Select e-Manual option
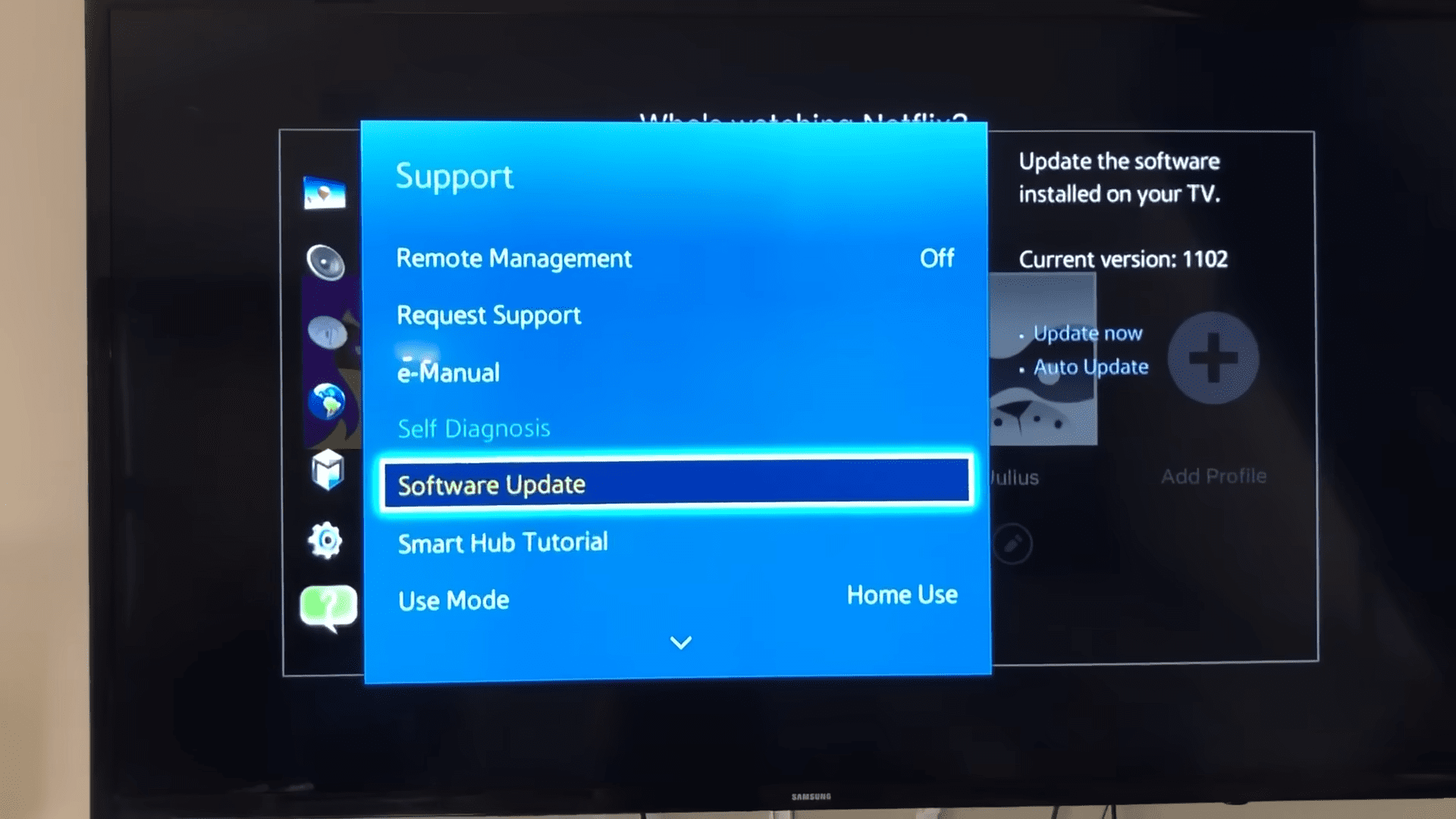Viewport: 1456px width, 819px height. coord(448,372)
